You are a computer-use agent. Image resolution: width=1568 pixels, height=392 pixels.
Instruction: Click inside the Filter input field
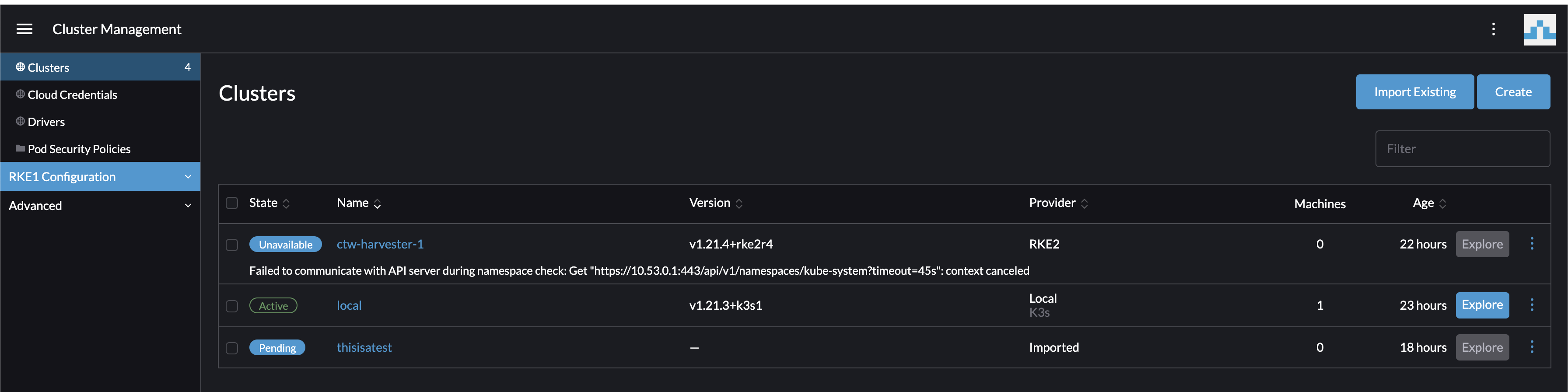[1463, 148]
